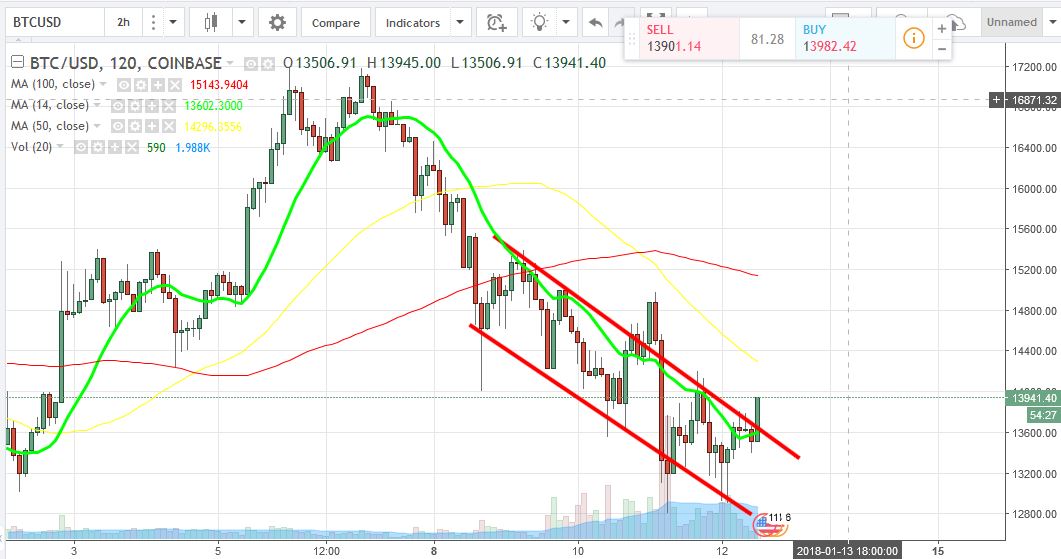Click the 12:00 time axis label
Image resolution: width=1061 pixels, height=559 pixels.
[326, 551]
